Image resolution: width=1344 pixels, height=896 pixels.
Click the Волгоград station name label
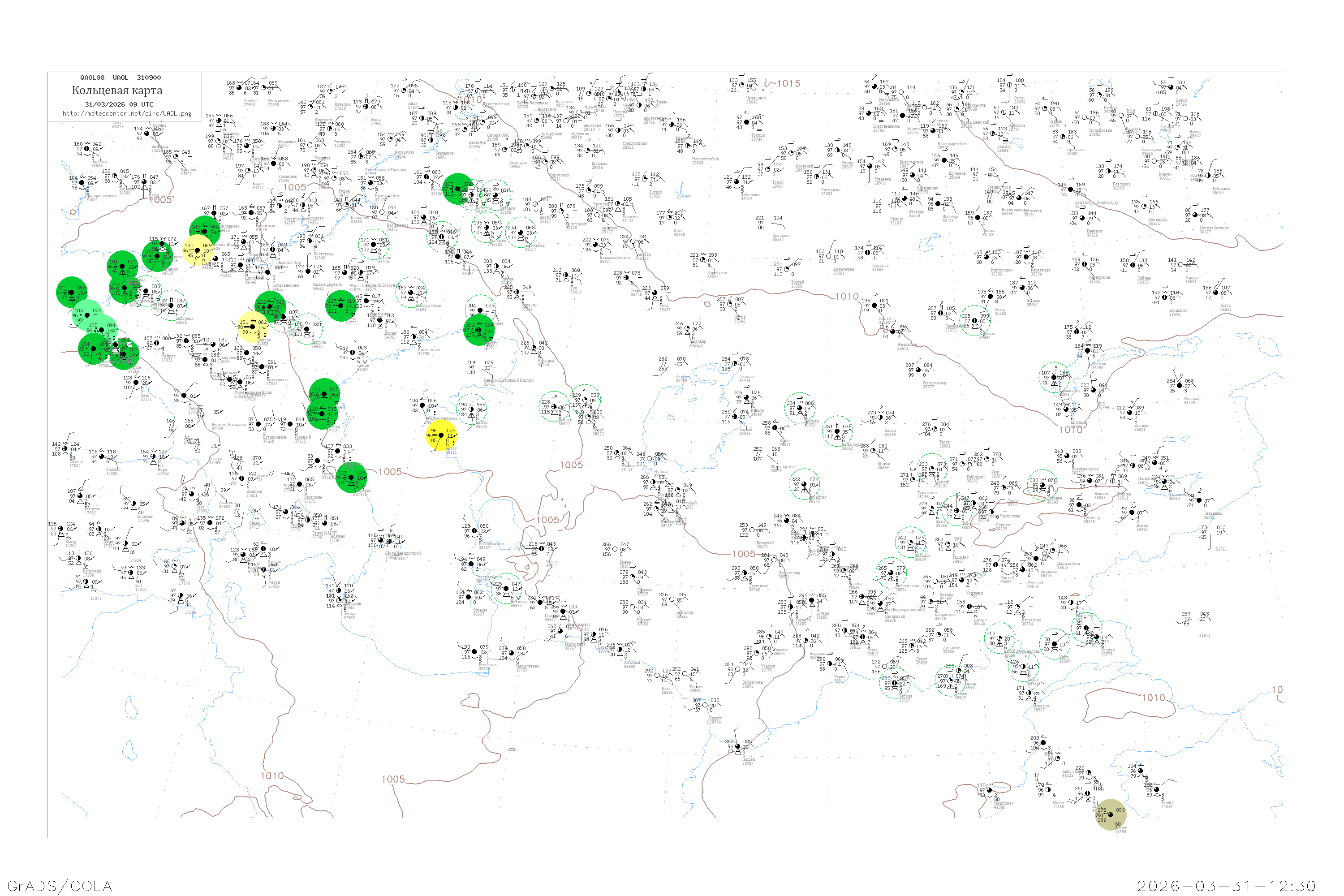pyautogui.click(x=323, y=254)
